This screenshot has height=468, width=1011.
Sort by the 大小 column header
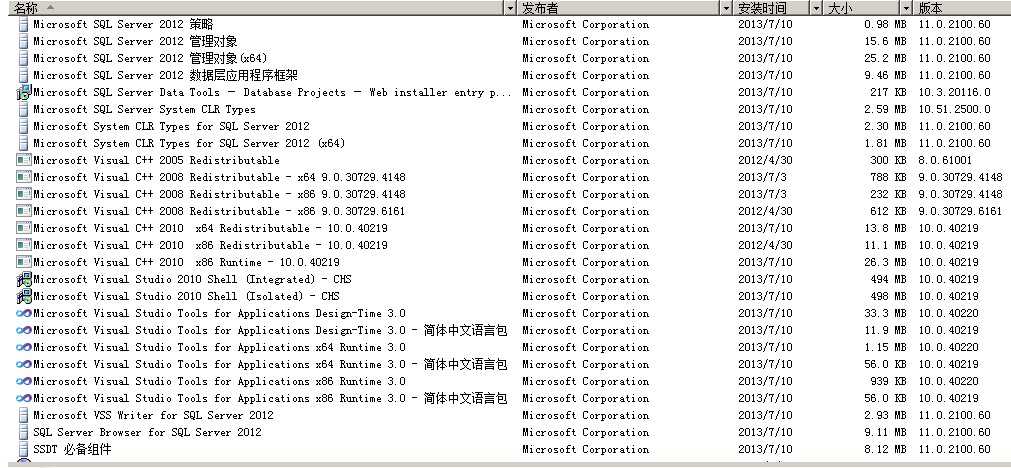(x=863, y=8)
